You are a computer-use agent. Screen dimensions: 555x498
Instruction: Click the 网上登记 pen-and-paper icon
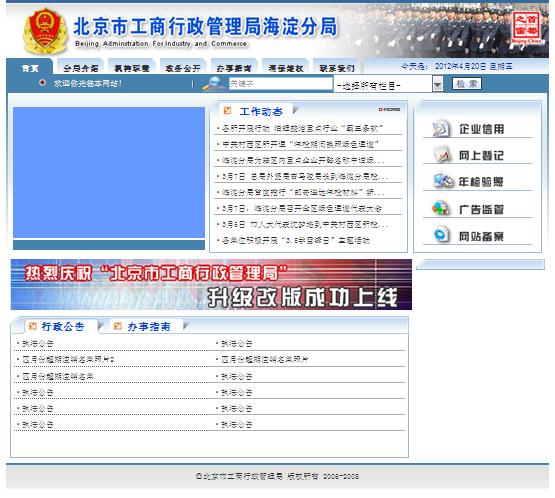[442, 155]
